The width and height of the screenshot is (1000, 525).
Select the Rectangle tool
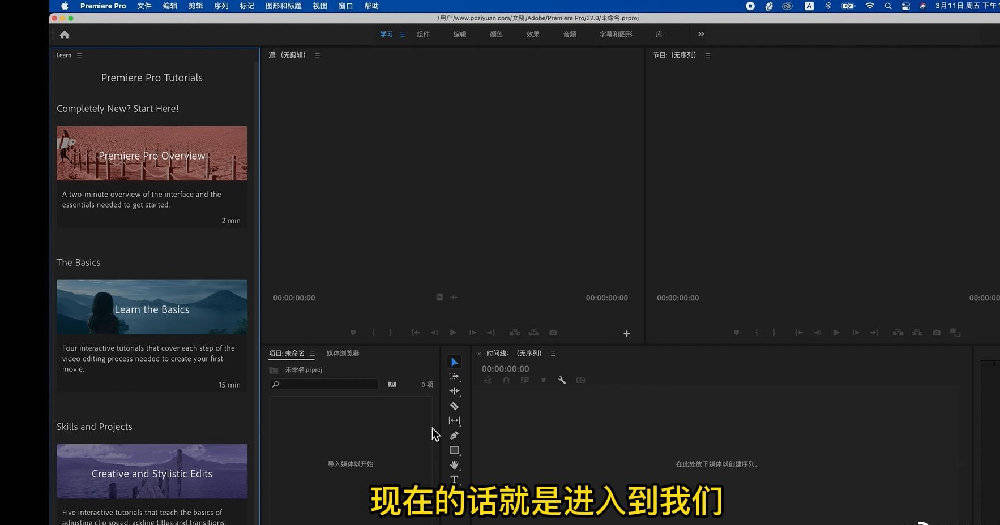(454, 450)
